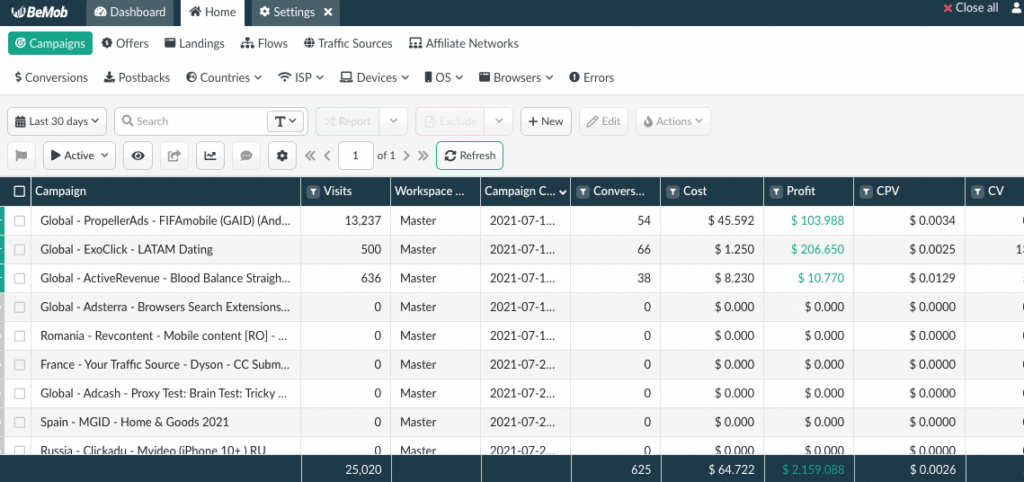This screenshot has width=1024, height=482.
Task: Click the comment bubble icon button
Action: [246, 155]
